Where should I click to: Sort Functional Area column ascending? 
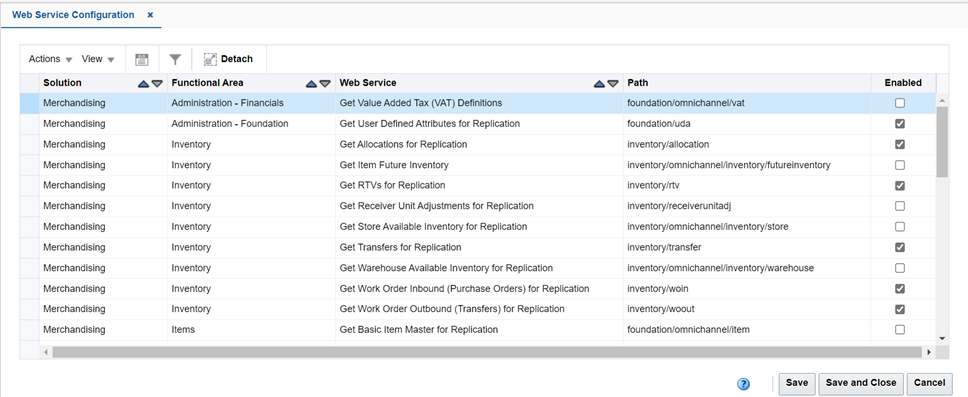pyautogui.click(x=312, y=83)
